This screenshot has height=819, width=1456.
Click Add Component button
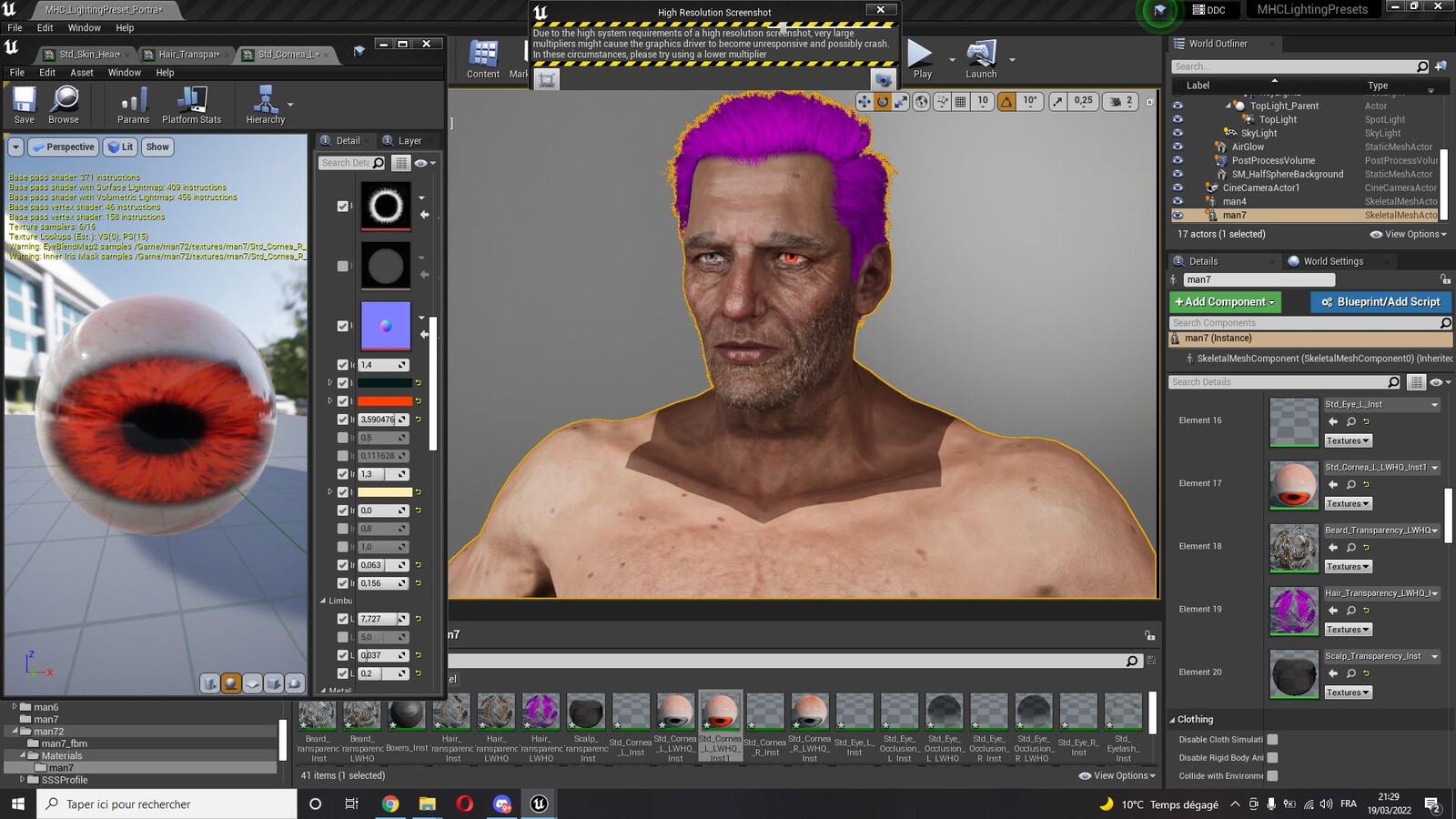[1225, 302]
